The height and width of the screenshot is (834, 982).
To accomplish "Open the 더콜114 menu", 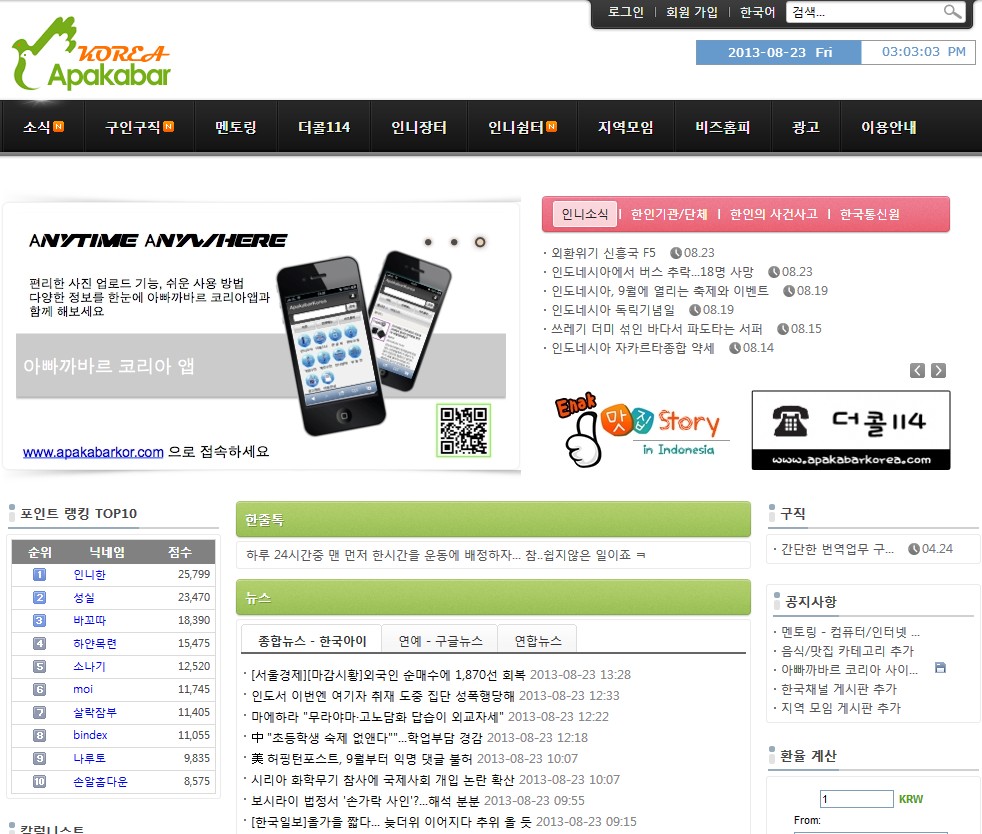I will click(324, 127).
